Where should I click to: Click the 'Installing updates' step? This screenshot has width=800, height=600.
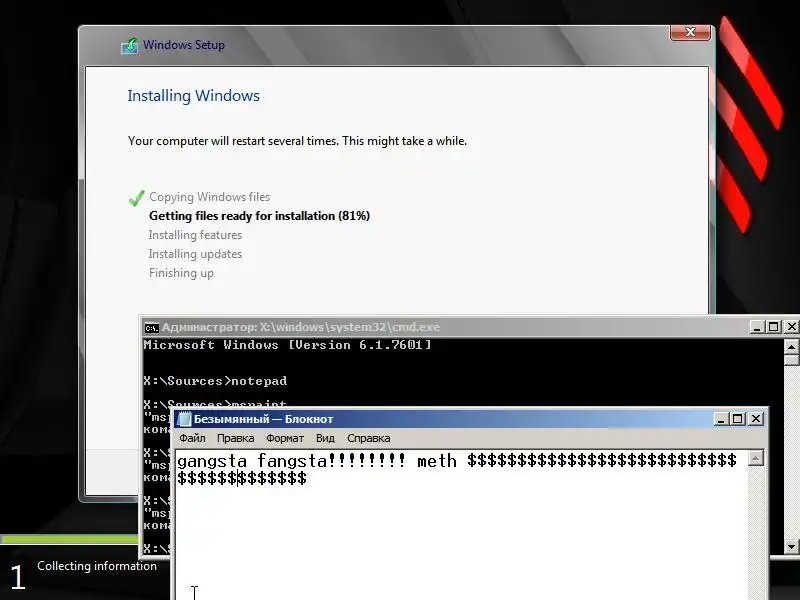click(x=195, y=254)
